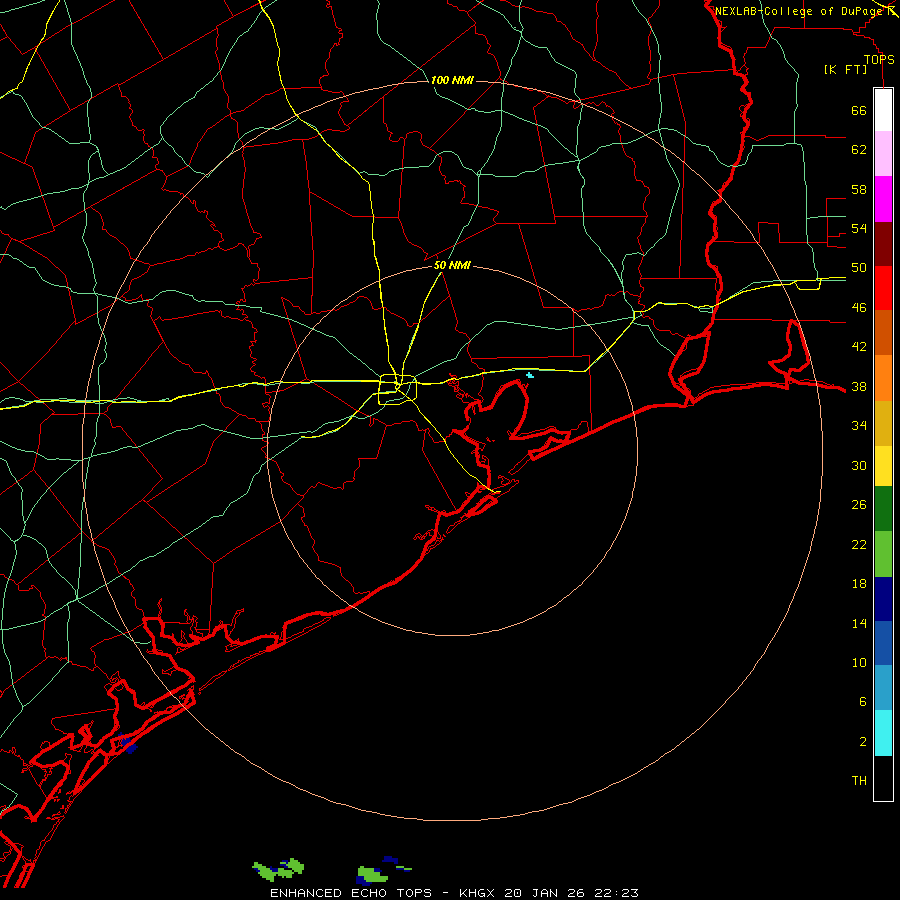Viewport: 900px width, 900px height.
Task: Click the legend value "18"
Action: point(859,584)
